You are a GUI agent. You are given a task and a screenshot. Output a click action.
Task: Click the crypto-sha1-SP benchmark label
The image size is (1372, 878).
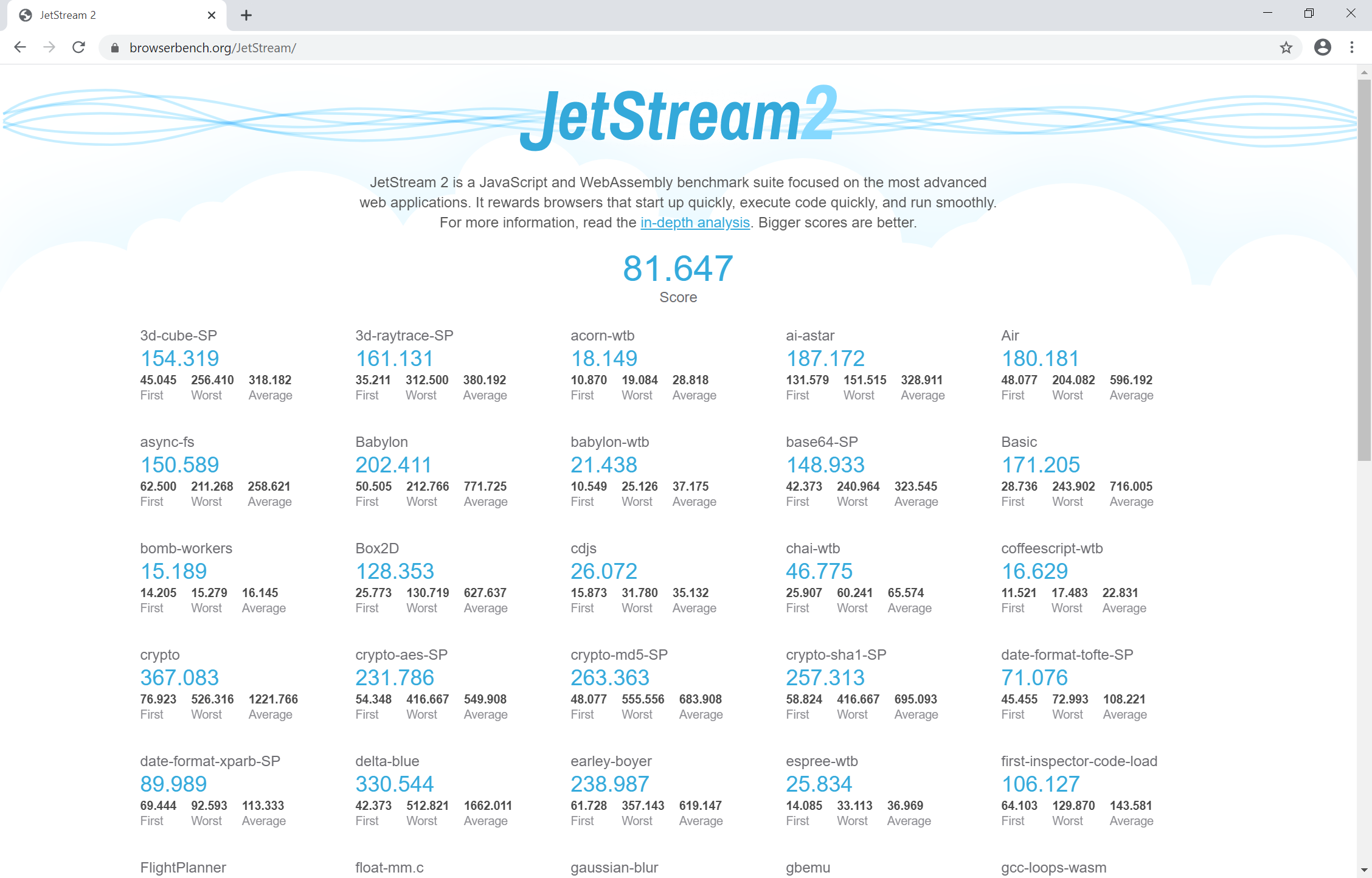click(x=836, y=655)
